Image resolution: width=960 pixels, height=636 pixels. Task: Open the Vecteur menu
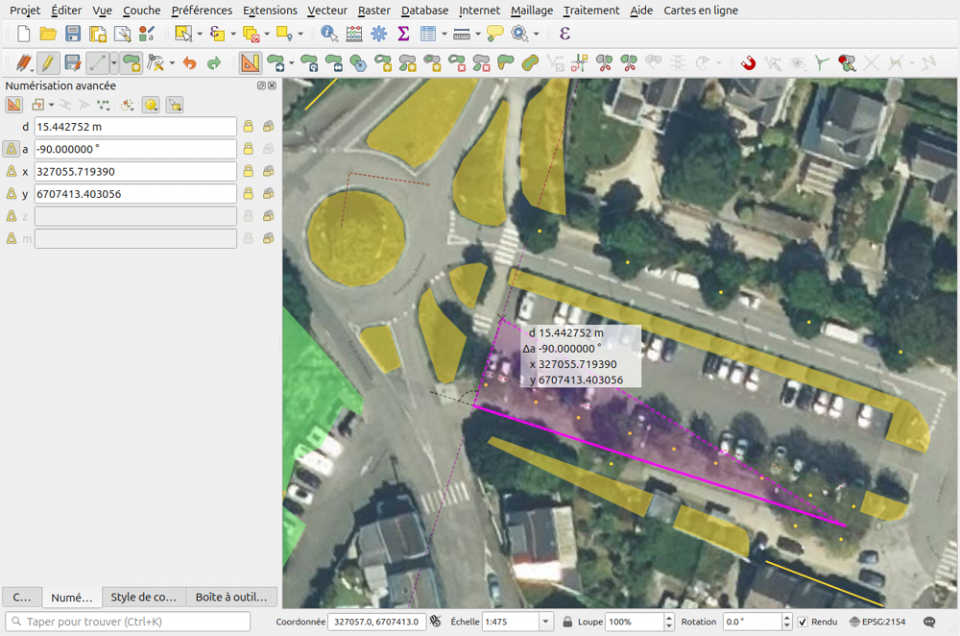[x=327, y=10]
